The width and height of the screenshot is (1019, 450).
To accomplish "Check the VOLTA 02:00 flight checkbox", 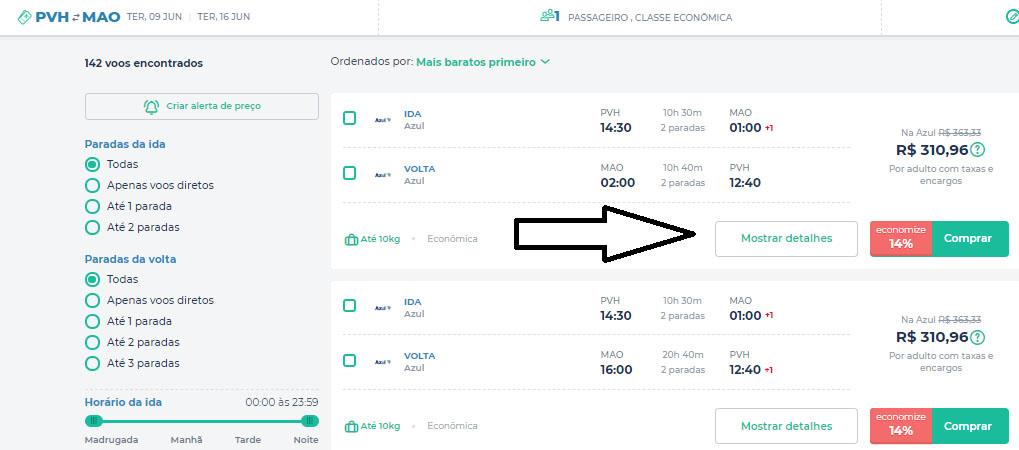I will (349, 173).
